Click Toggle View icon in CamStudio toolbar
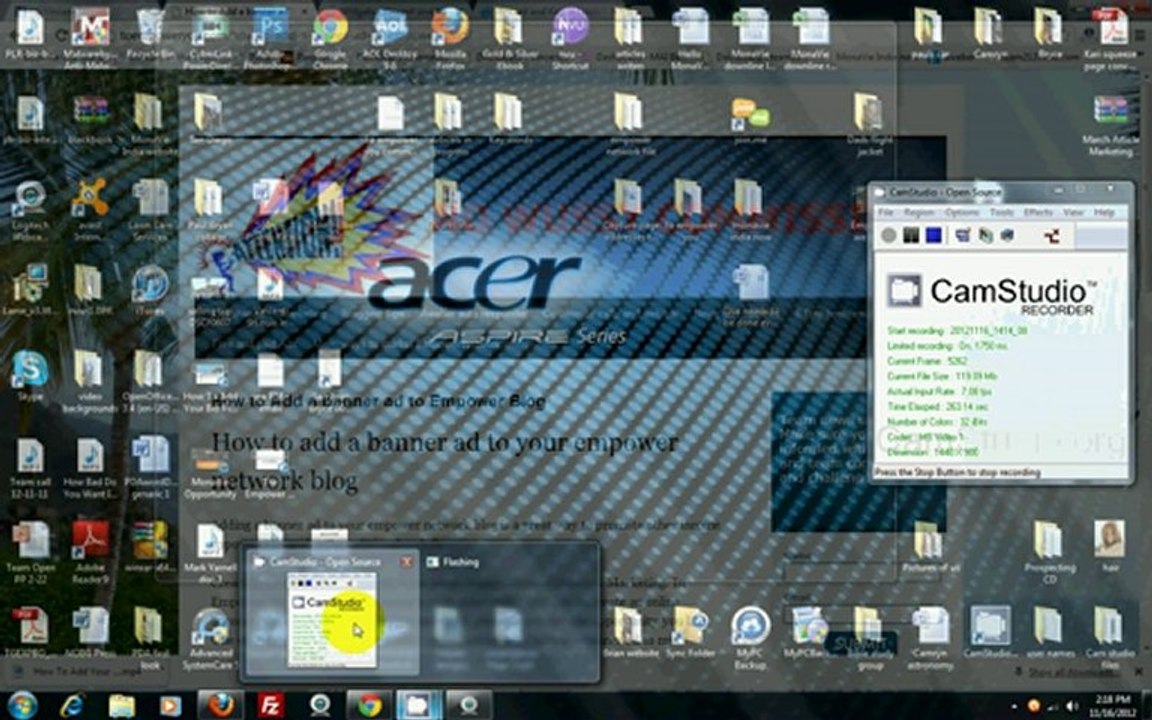The width and height of the screenshot is (1152, 720). coord(962,235)
